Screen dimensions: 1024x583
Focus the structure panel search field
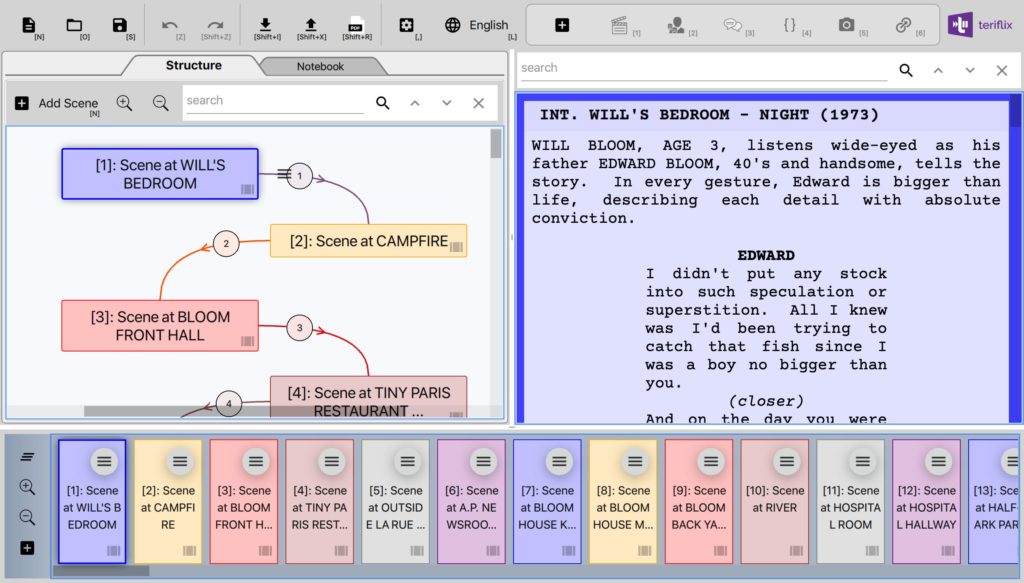point(275,101)
